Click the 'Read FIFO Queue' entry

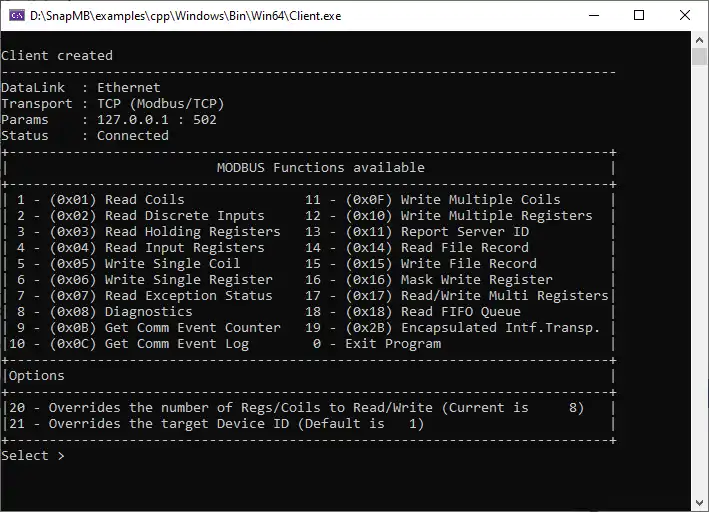[x=460, y=312]
